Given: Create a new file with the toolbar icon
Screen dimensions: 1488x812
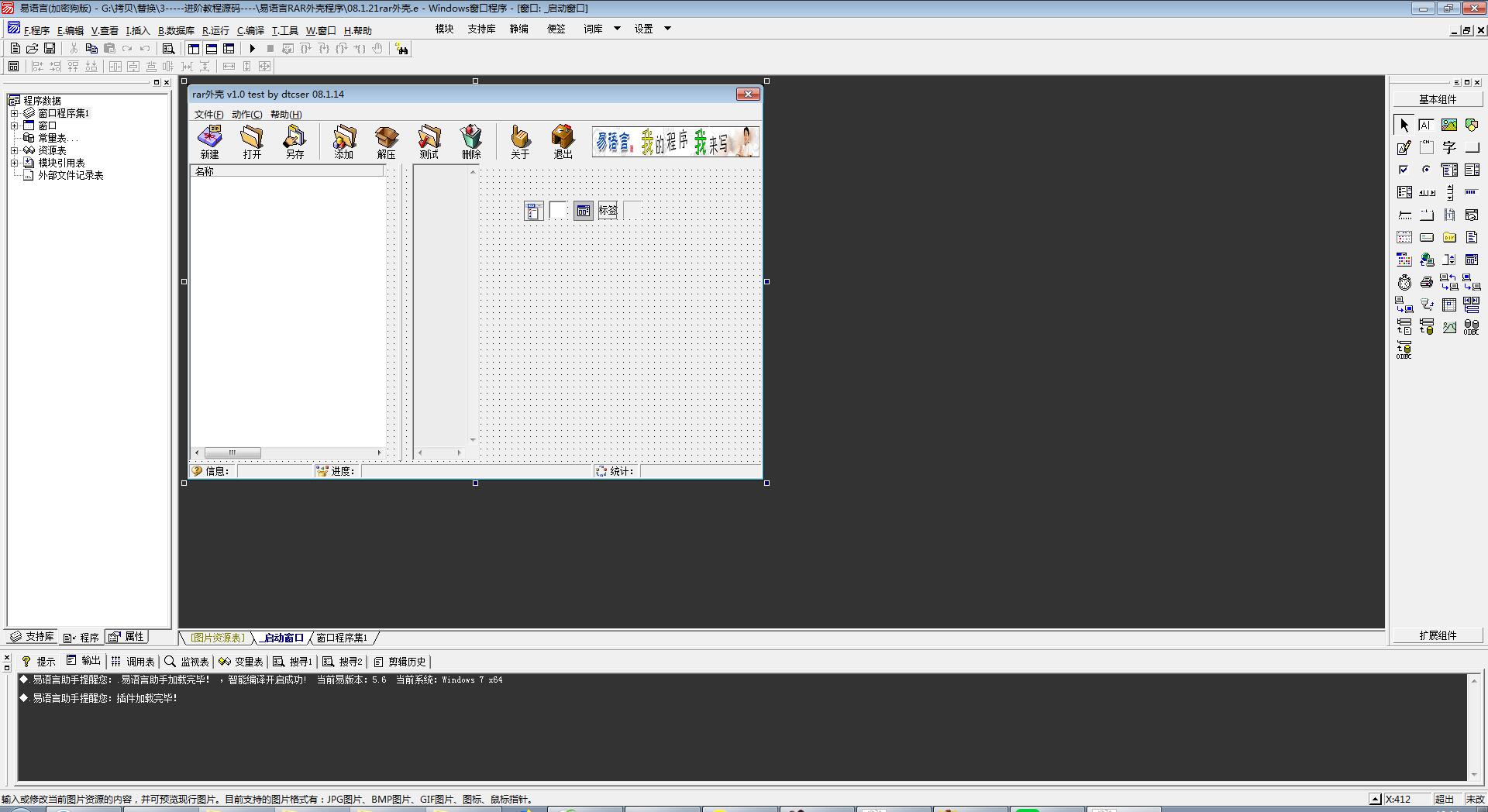Looking at the screenshot, I should (x=15, y=48).
